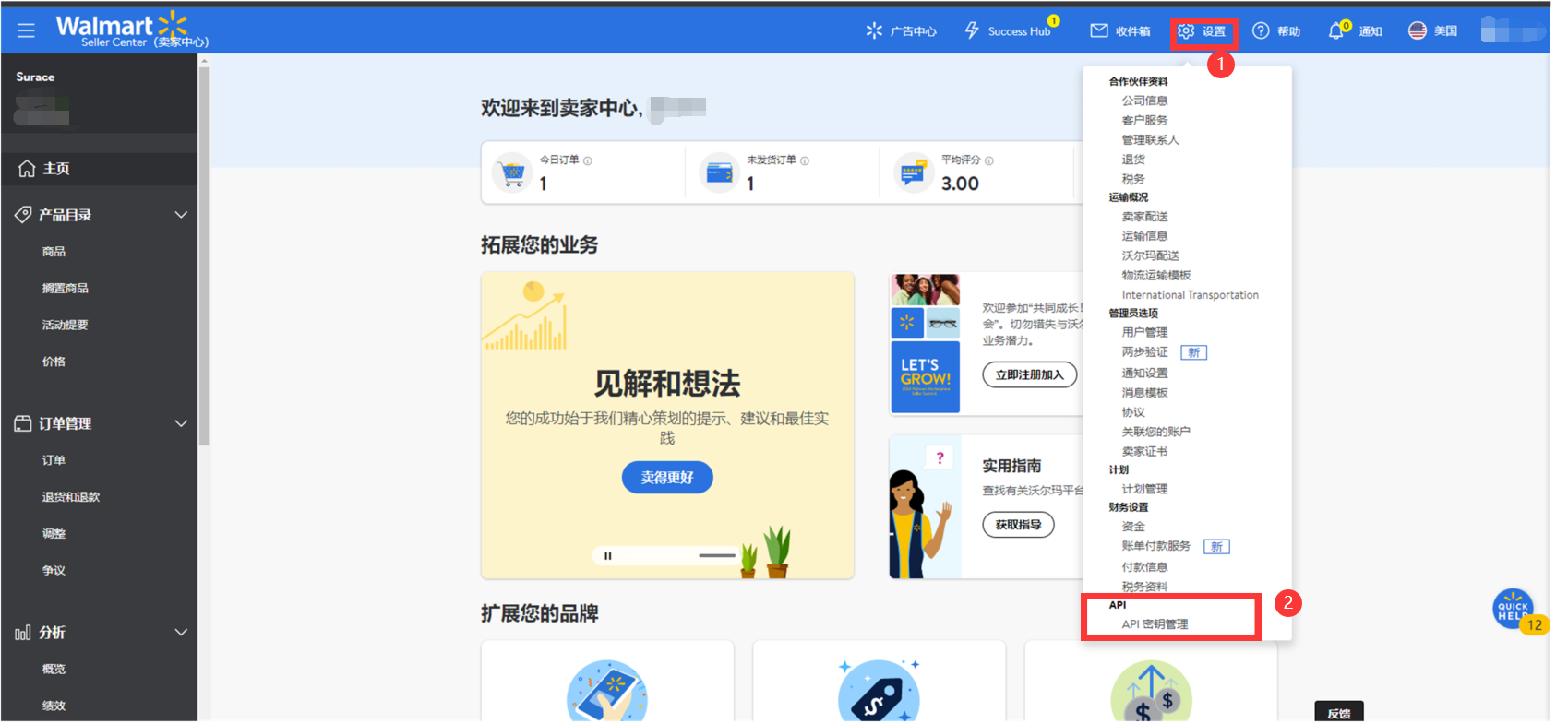
Task: Open 退货和退款 in the sidebar
Action: [x=71, y=497]
